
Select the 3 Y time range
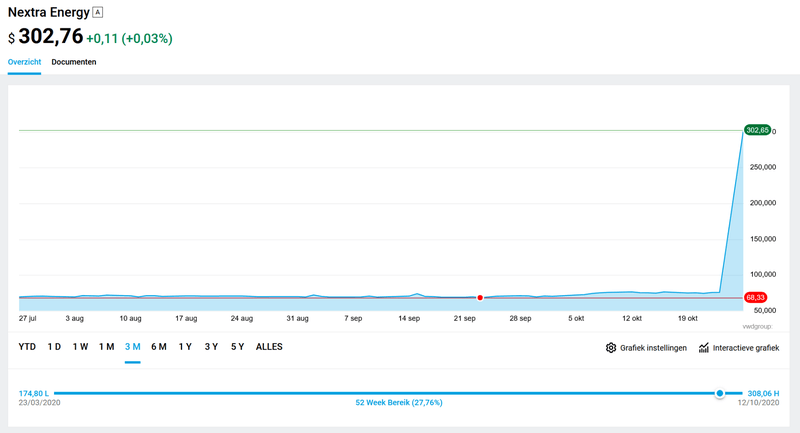211,347
